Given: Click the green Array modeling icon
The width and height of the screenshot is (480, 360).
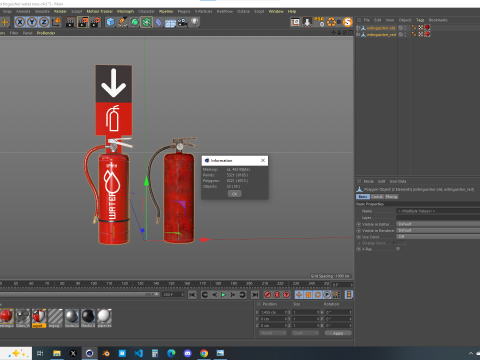Looking at the screenshot, I should 146,22.
